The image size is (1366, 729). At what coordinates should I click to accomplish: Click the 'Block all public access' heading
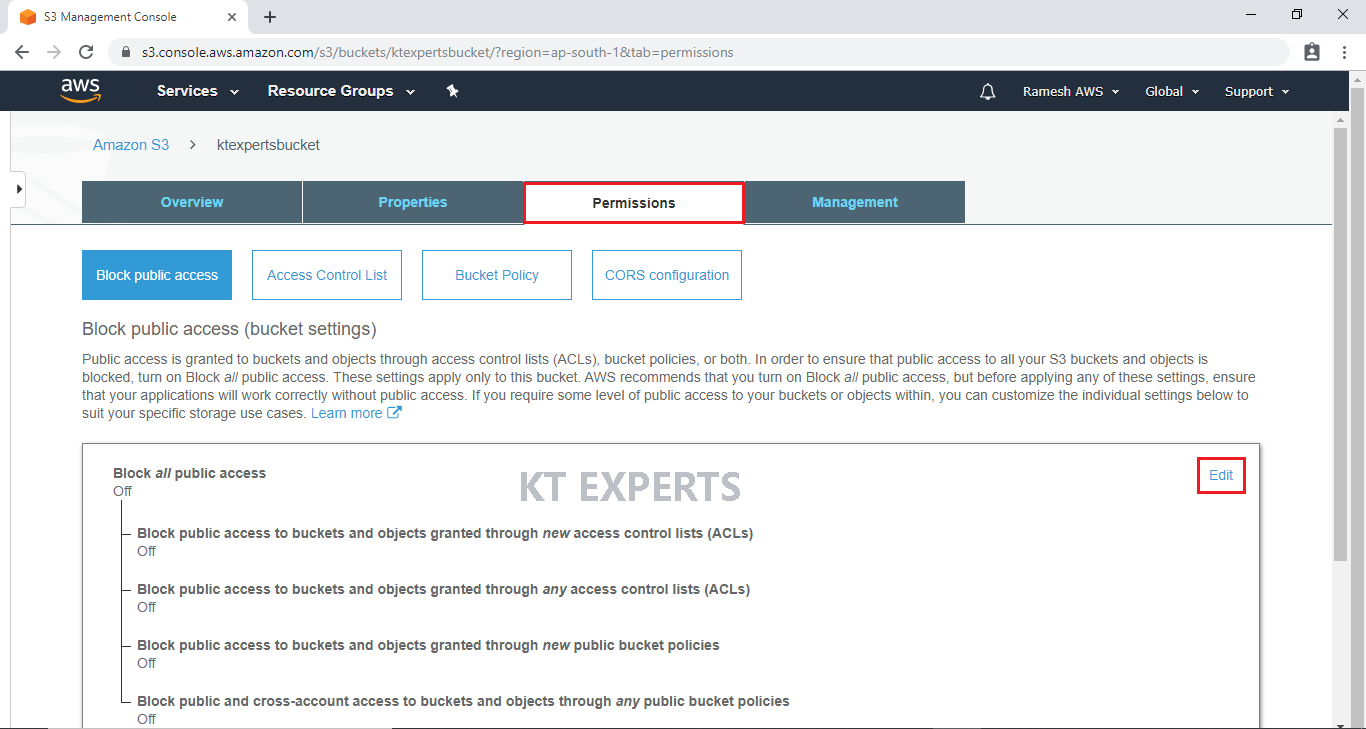(x=190, y=473)
